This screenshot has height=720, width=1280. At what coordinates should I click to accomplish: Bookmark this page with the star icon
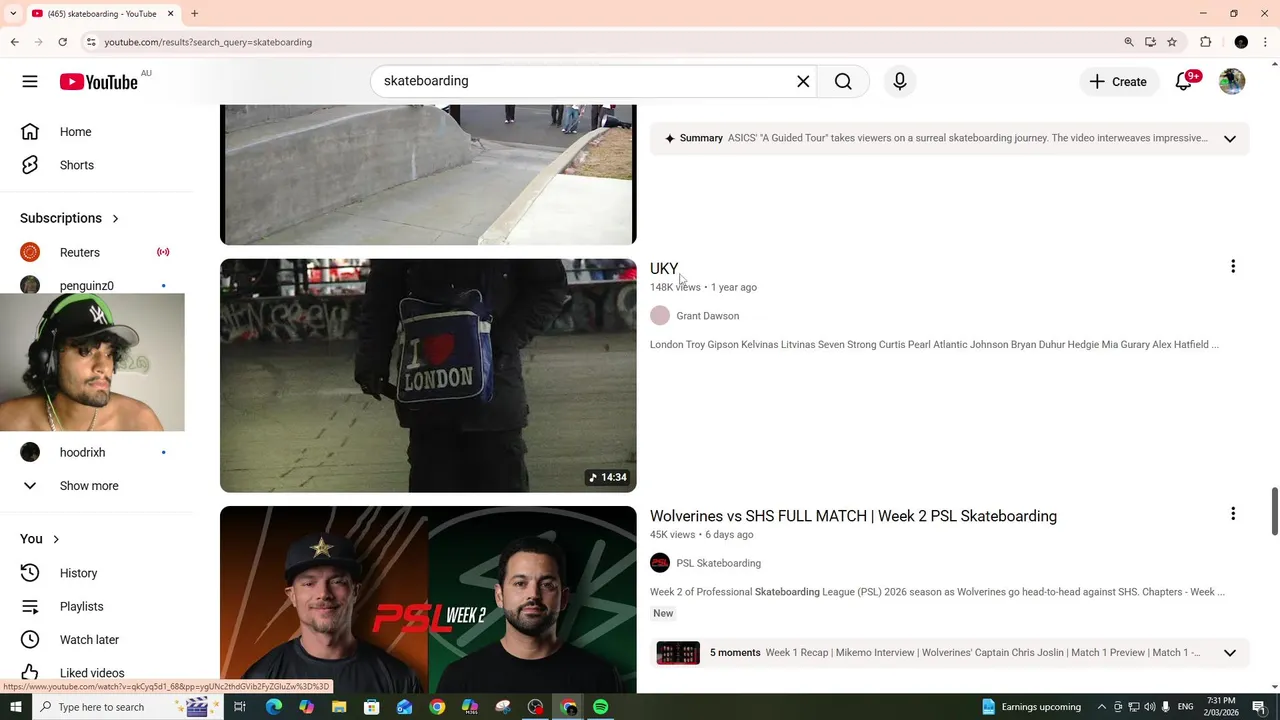(x=1172, y=42)
